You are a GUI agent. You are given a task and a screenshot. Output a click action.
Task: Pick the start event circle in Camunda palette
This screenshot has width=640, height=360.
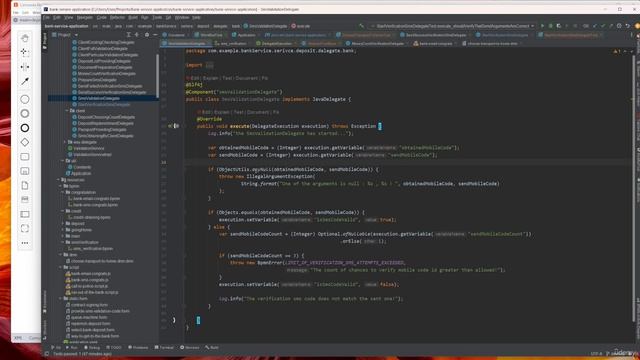(25, 99)
